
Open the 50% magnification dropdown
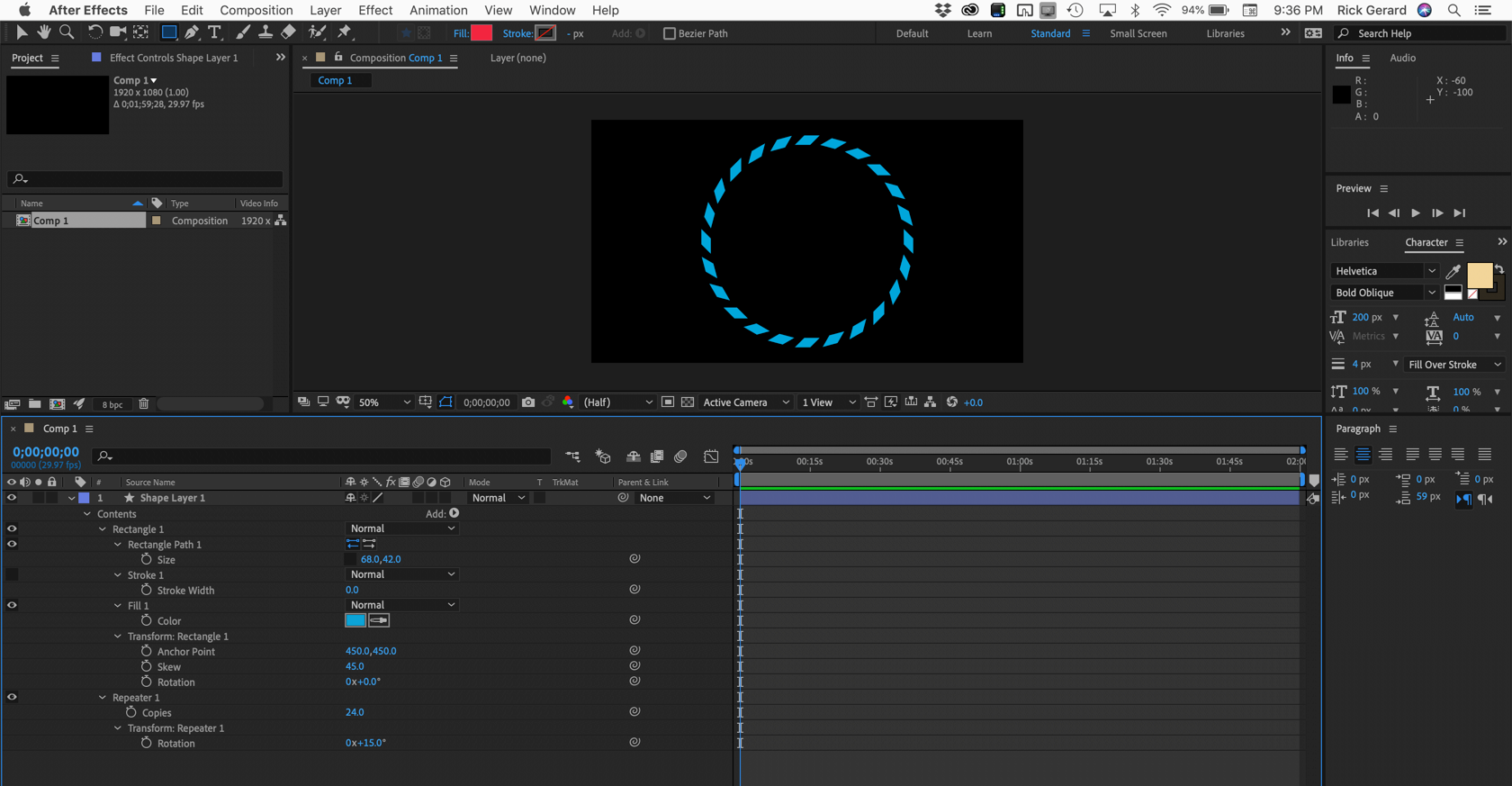(x=384, y=402)
